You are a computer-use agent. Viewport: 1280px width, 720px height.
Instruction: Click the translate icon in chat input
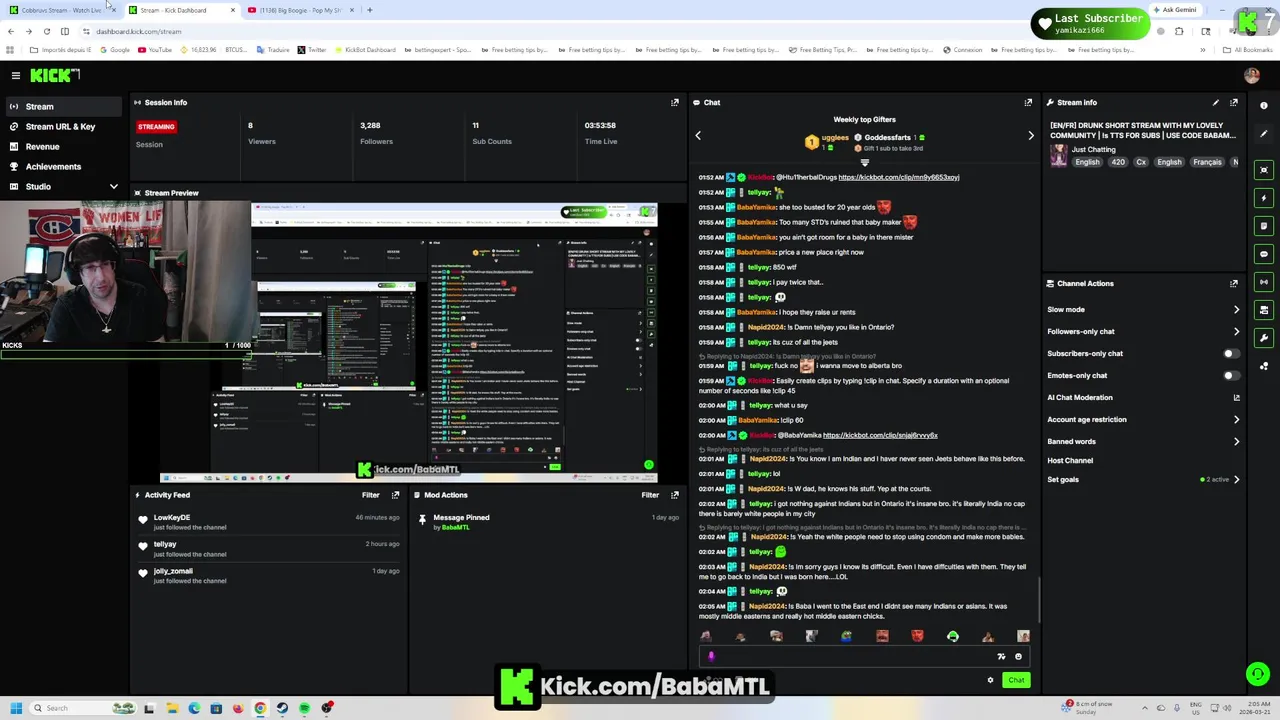pyautogui.click(x=1001, y=657)
